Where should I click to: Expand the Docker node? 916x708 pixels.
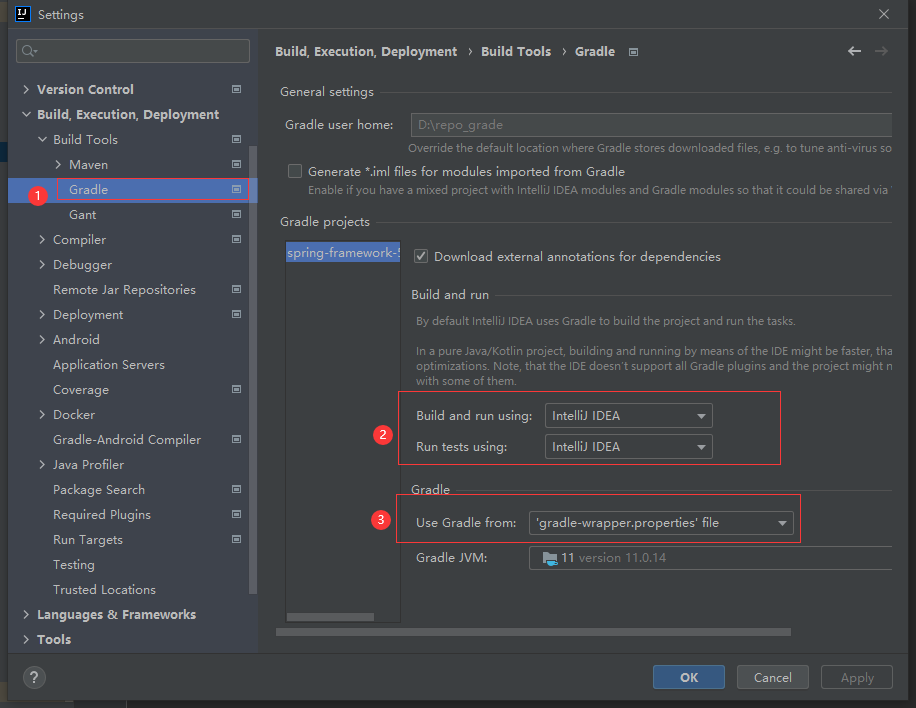click(x=42, y=415)
